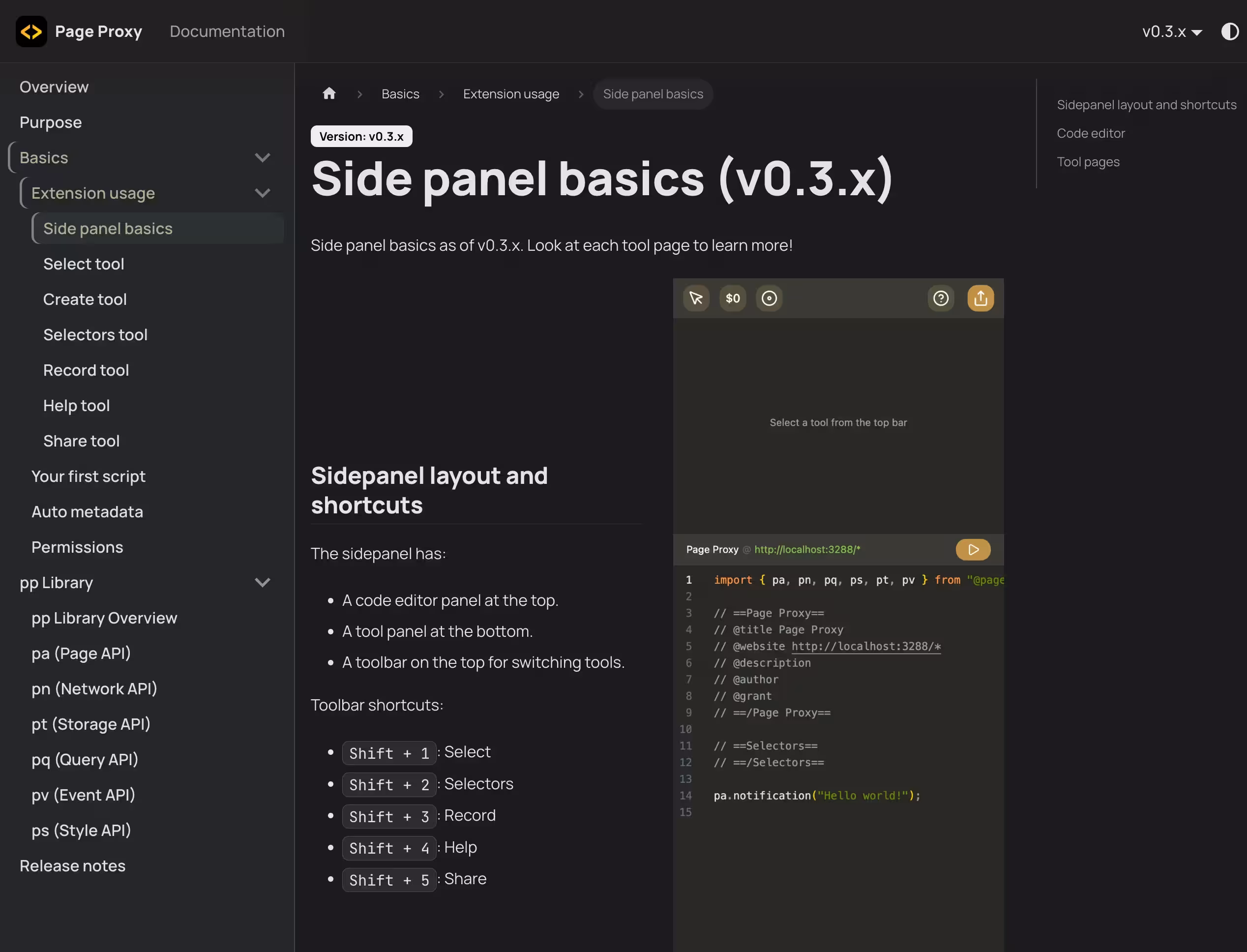The image size is (1247, 952).
Task: Collapse the Extension usage chevron
Action: [x=262, y=193]
